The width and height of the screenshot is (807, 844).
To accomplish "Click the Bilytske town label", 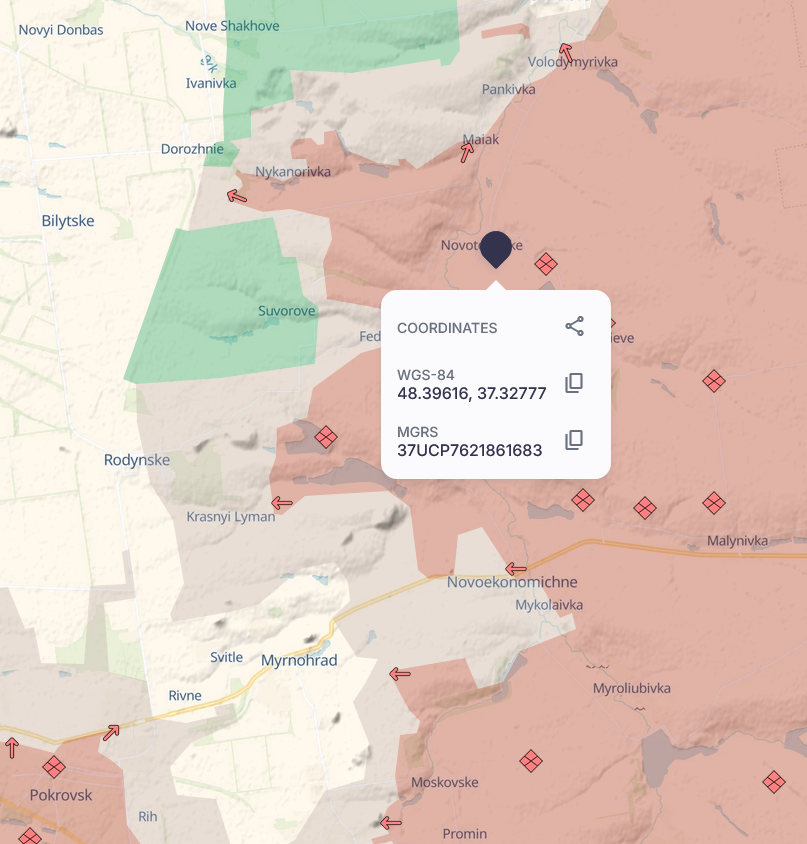I will [x=68, y=221].
